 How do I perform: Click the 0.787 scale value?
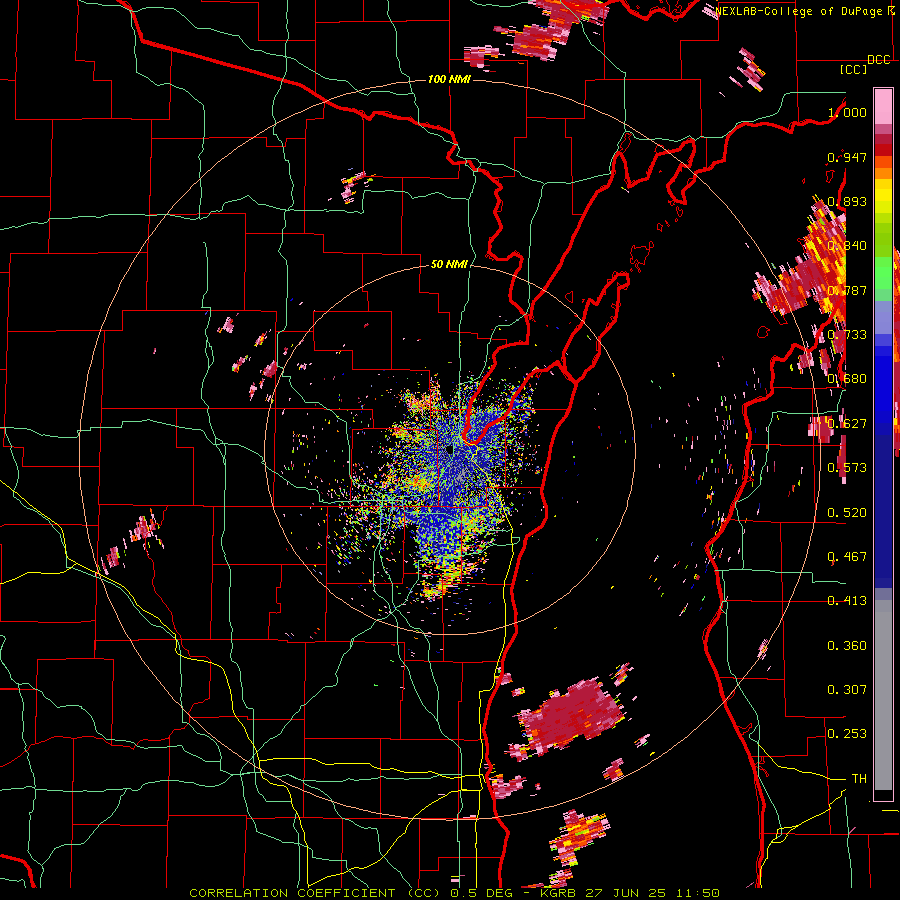click(x=847, y=290)
